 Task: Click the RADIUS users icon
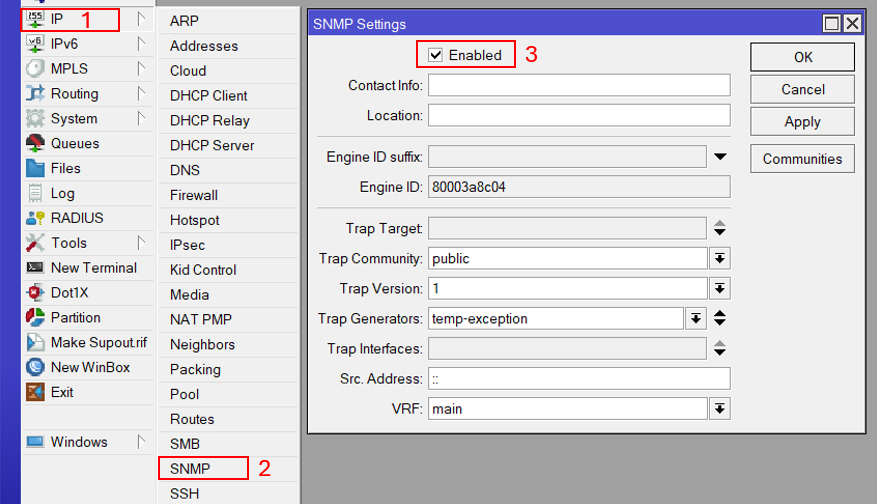point(35,218)
